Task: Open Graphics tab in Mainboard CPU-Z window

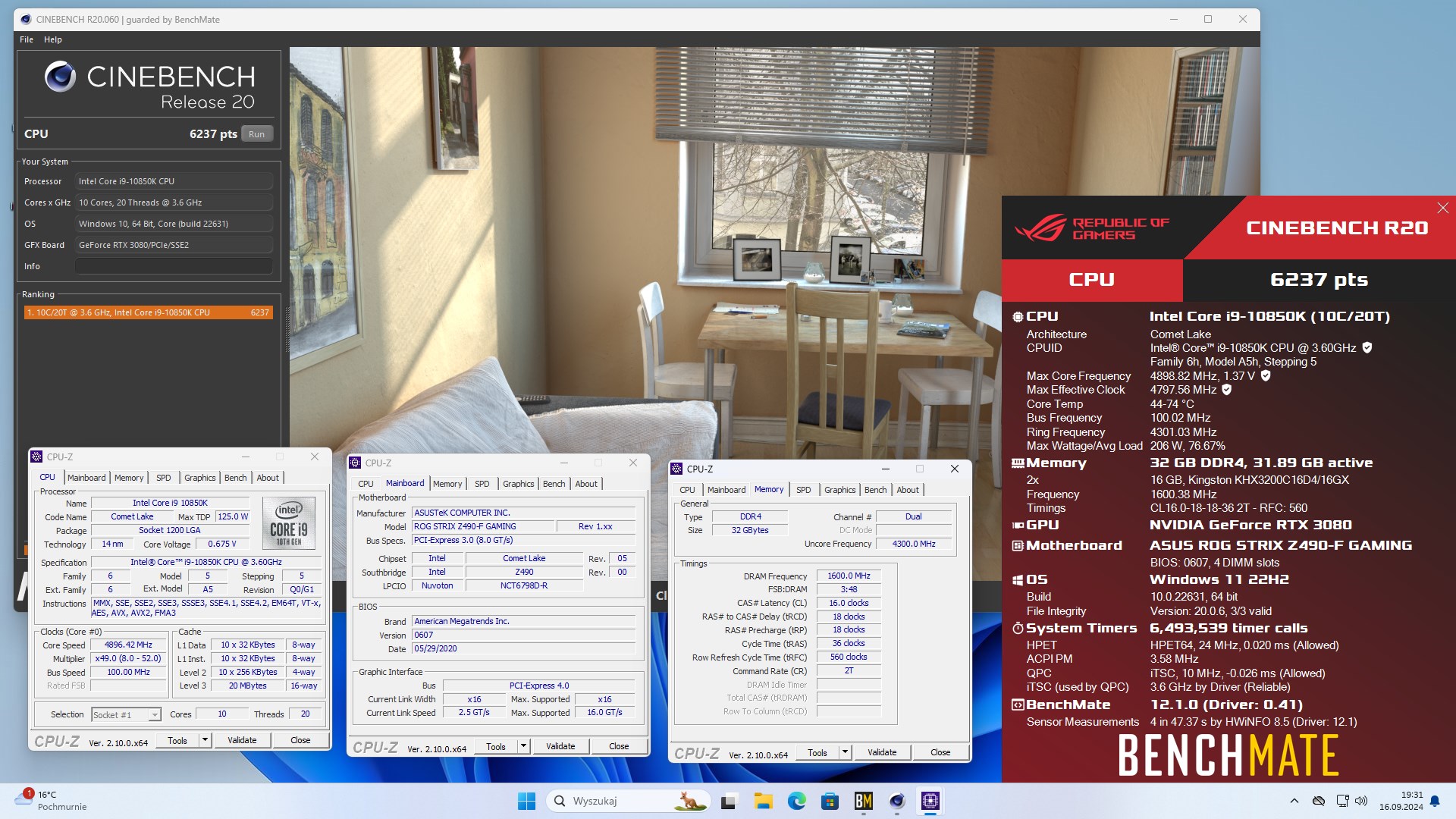Action: (x=519, y=484)
